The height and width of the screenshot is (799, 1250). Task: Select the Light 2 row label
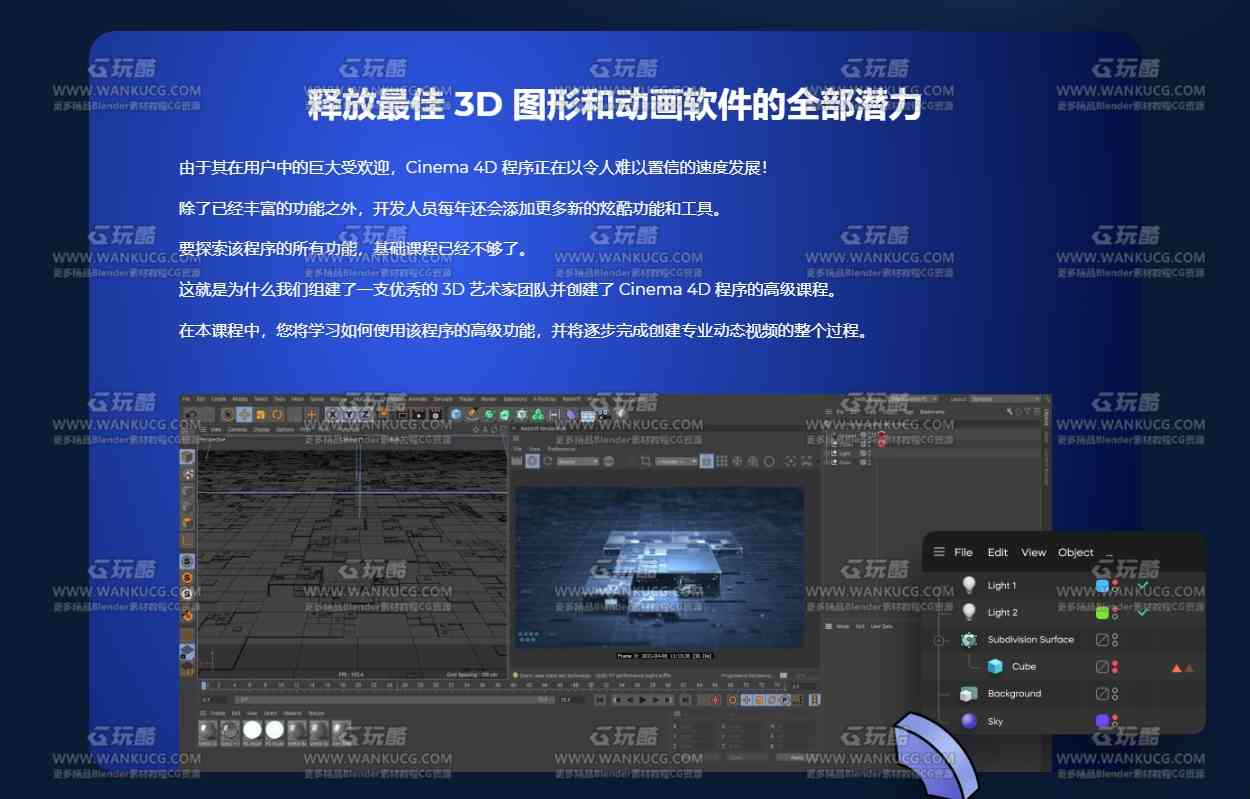pos(1003,612)
